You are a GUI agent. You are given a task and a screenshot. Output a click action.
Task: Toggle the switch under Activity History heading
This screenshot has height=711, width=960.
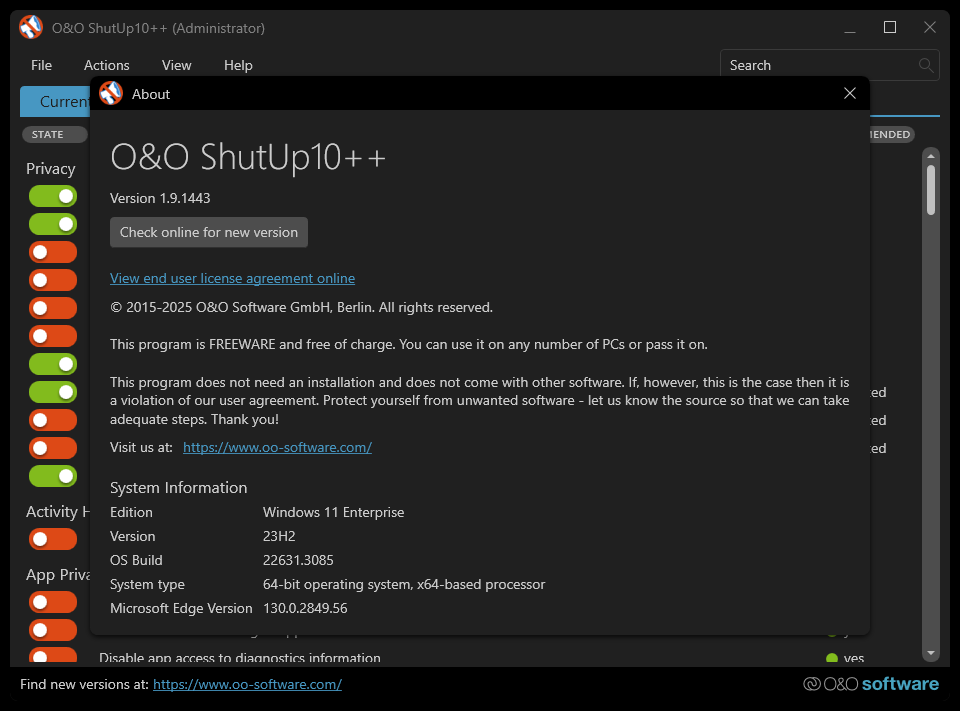(53, 539)
